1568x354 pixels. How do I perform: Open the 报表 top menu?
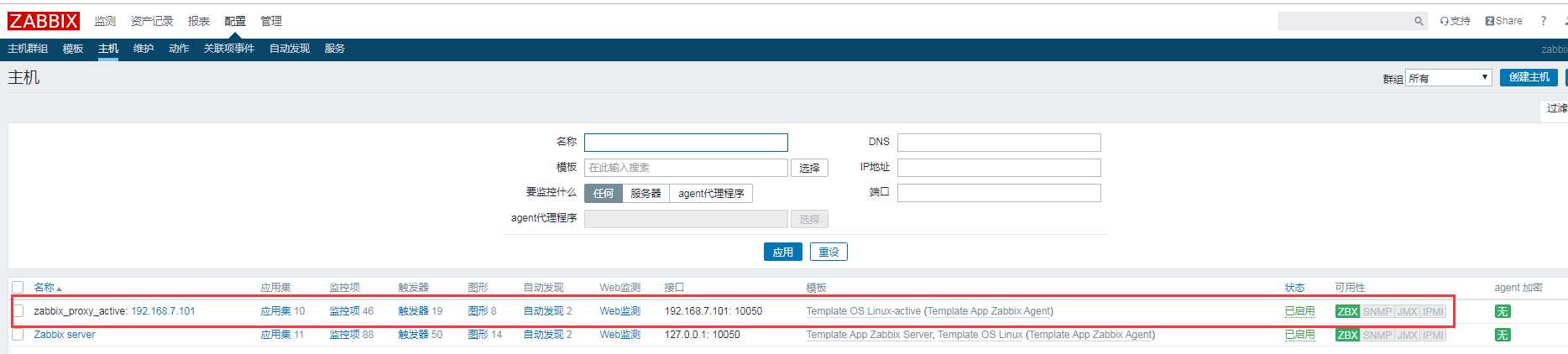[x=199, y=21]
